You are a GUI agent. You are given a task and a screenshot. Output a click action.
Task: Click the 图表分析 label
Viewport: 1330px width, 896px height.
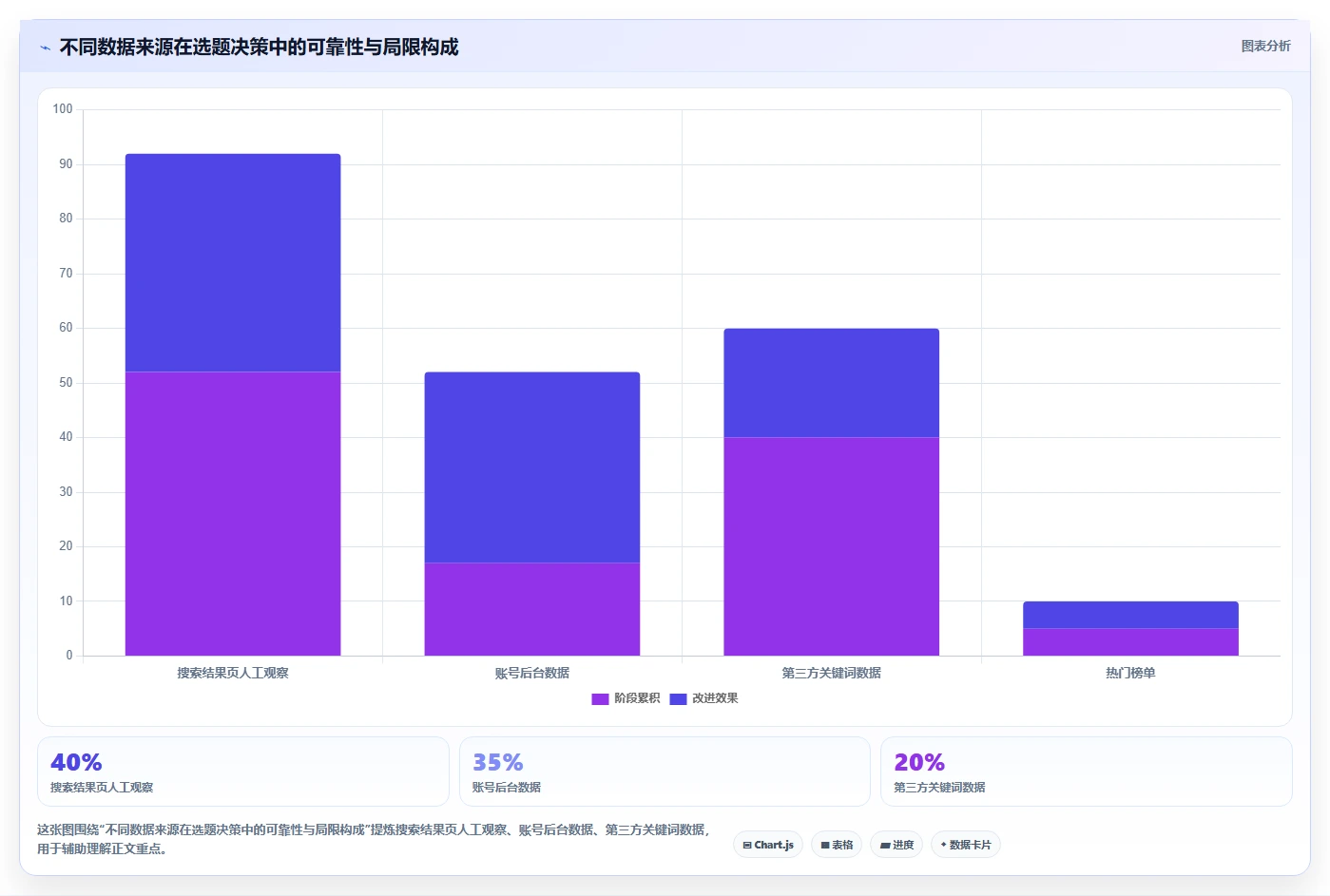(x=1265, y=46)
